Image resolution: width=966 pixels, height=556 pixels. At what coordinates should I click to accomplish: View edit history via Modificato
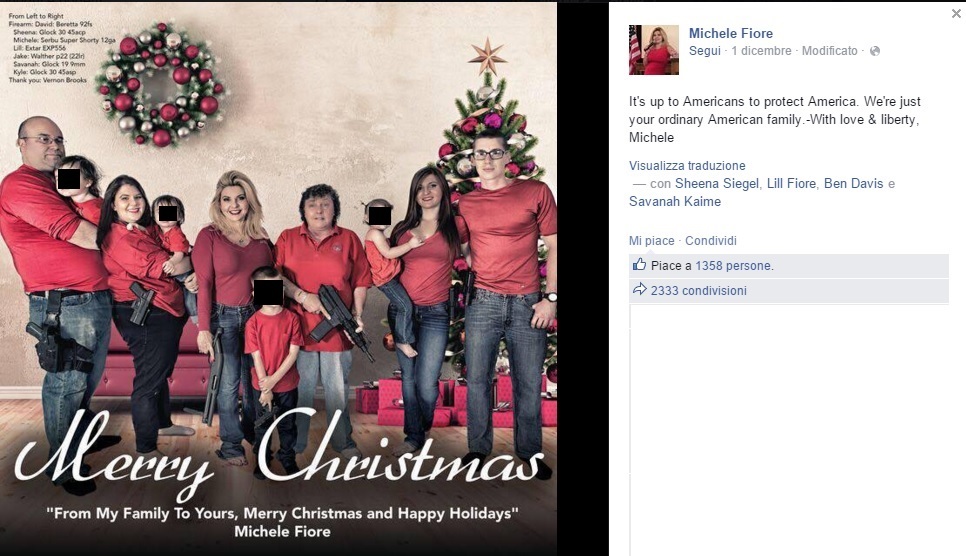[829, 51]
